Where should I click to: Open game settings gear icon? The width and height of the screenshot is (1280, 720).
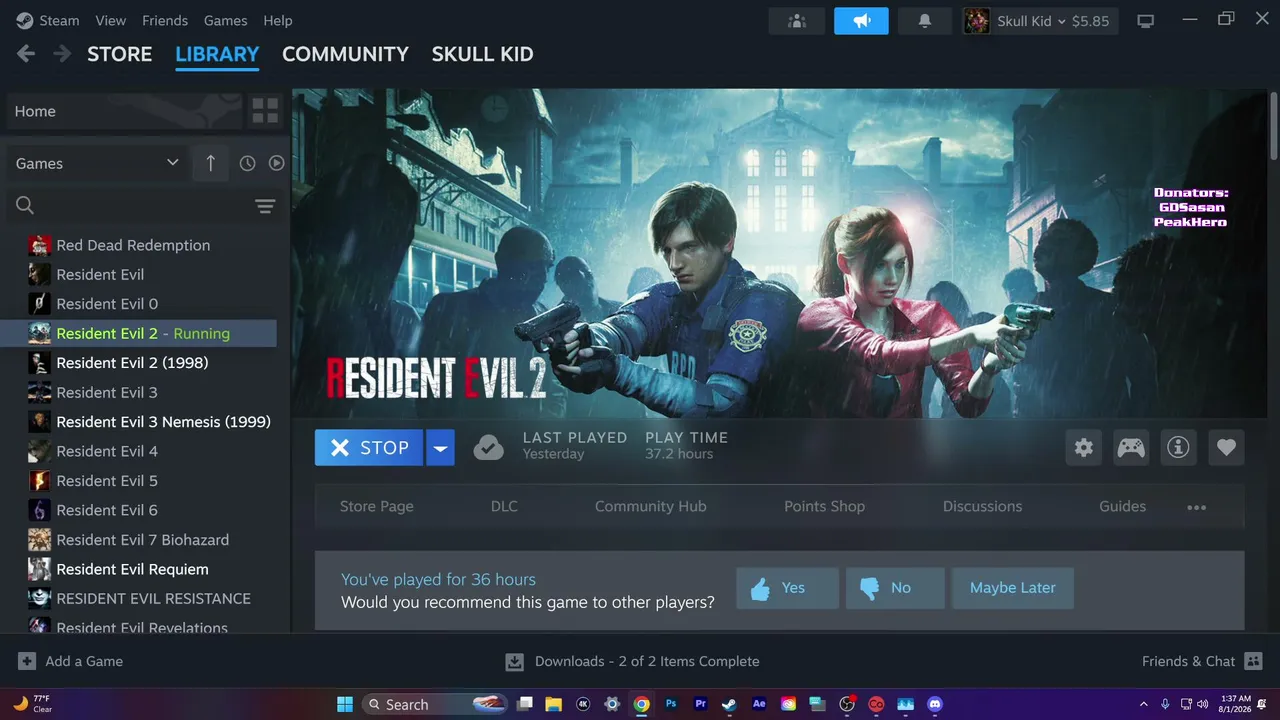click(x=1084, y=447)
